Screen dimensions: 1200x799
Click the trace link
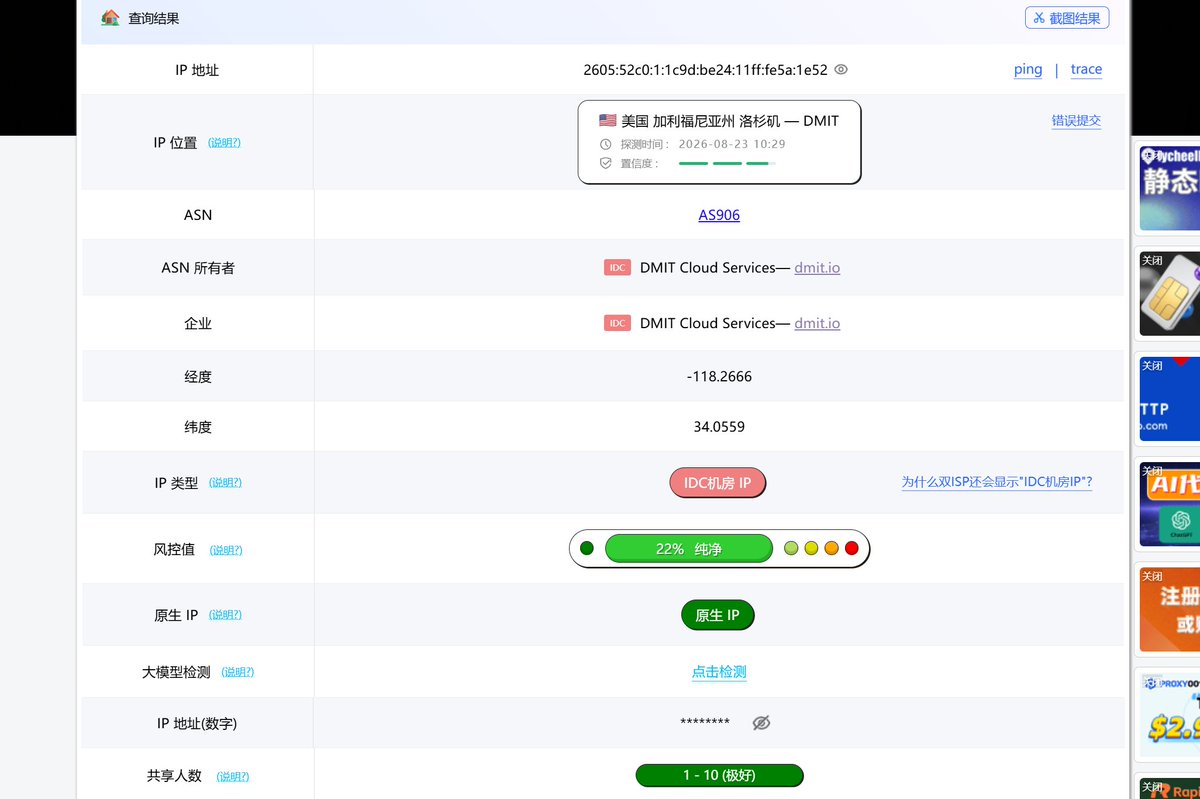click(x=1086, y=69)
